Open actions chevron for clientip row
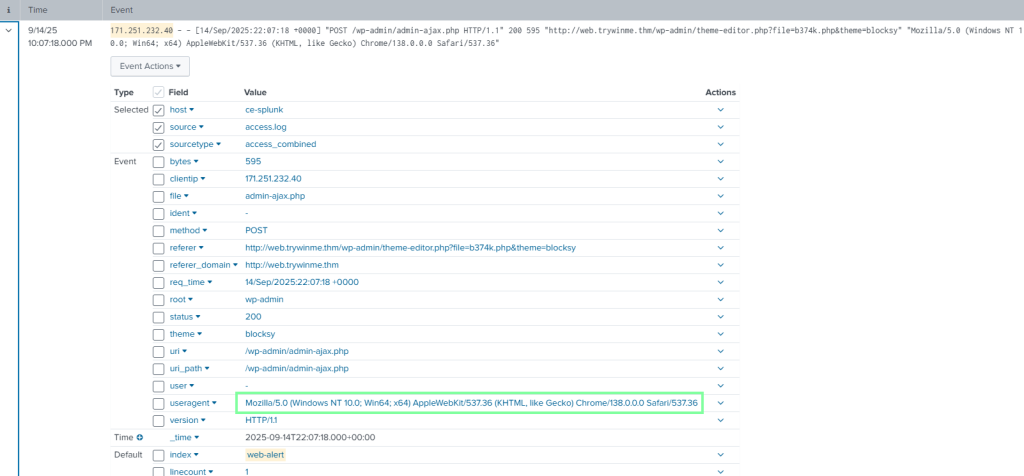 click(720, 178)
